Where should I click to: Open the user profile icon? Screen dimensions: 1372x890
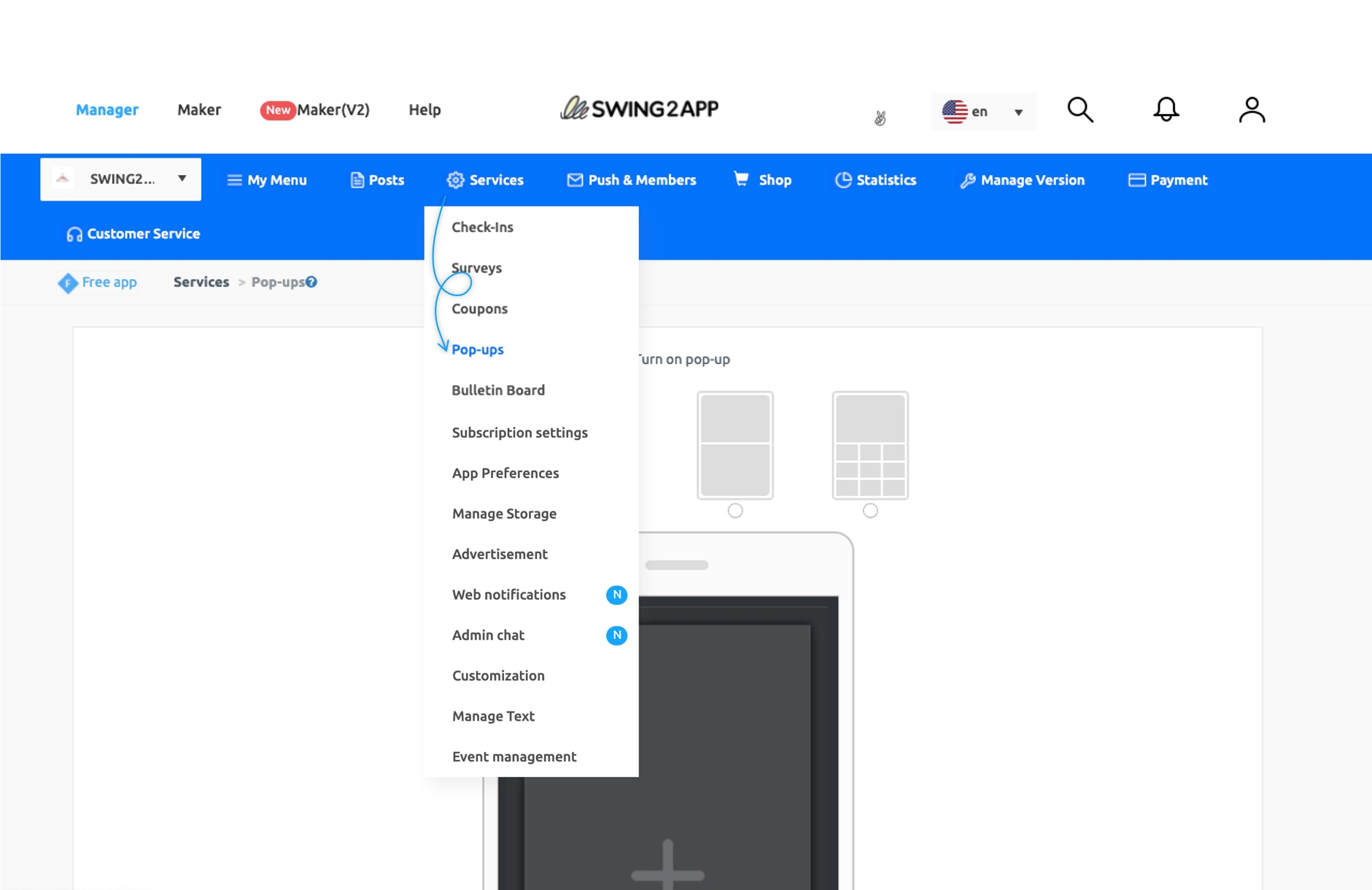(x=1252, y=110)
